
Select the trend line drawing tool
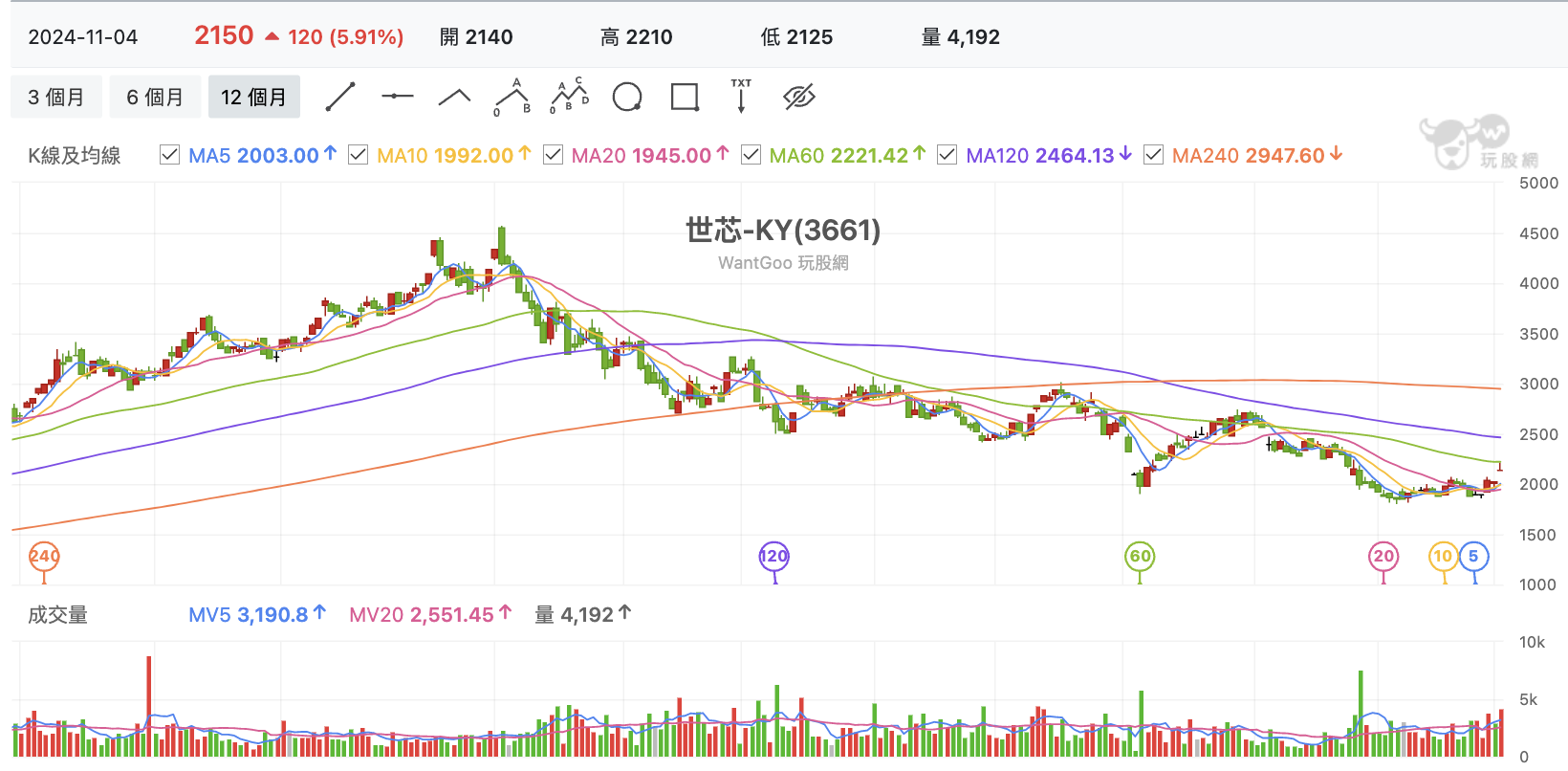coord(340,97)
